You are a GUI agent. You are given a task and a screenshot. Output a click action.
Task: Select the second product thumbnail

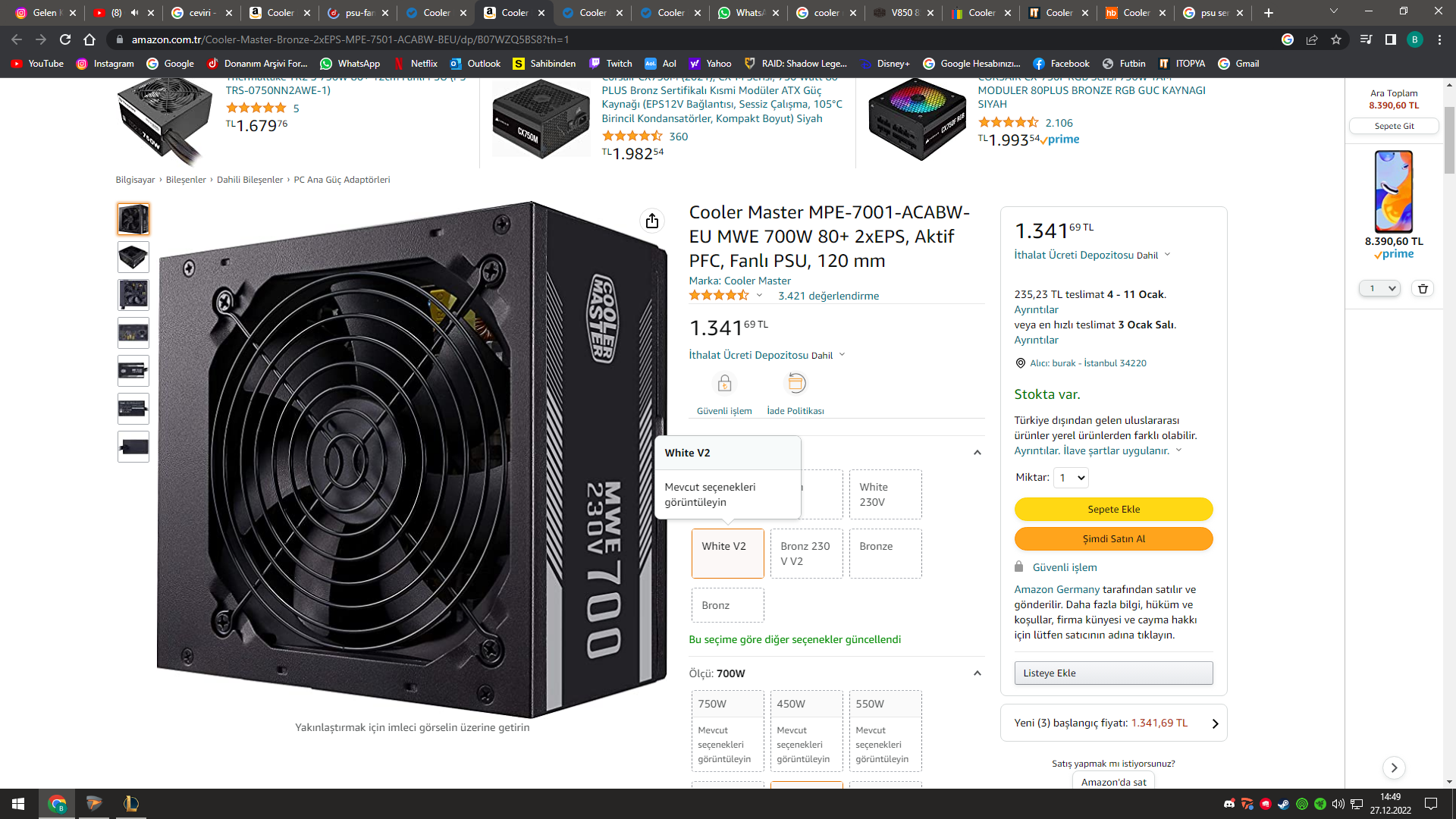pyautogui.click(x=133, y=257)
